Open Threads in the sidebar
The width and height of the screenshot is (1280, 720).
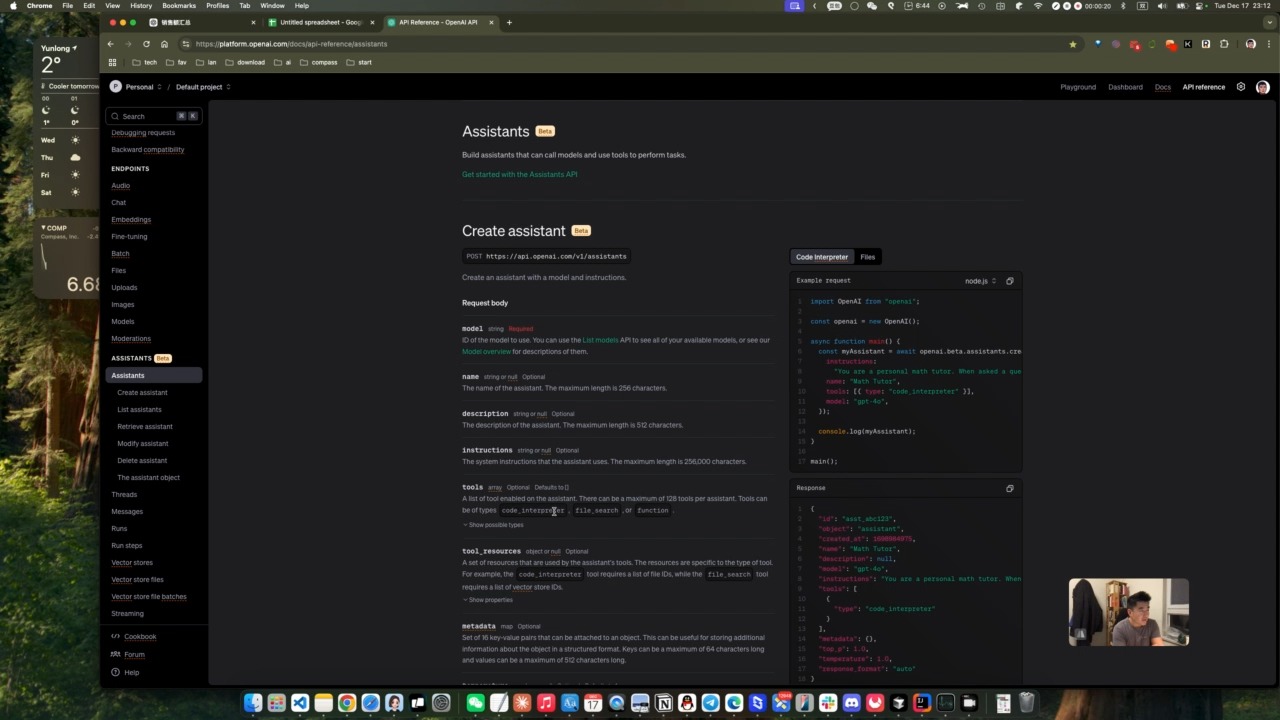(x=124, y=494)
